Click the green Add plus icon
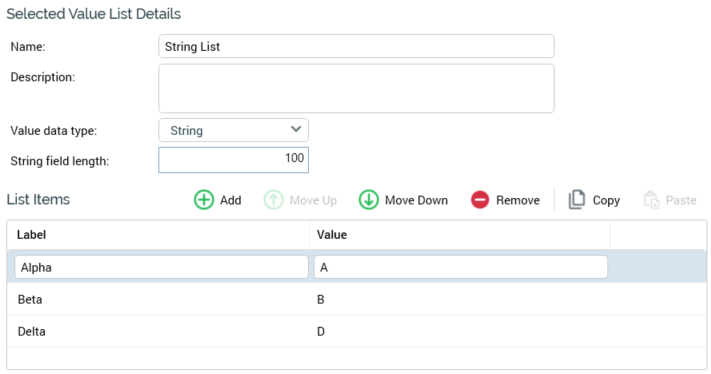Image resolution: width=711 pixels, height=374 pixels. 204,200
